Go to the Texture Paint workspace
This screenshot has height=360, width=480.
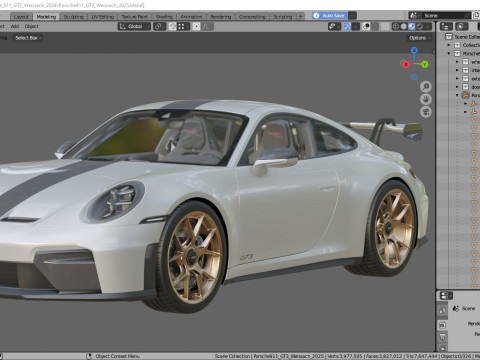click(x=134, y=16)
